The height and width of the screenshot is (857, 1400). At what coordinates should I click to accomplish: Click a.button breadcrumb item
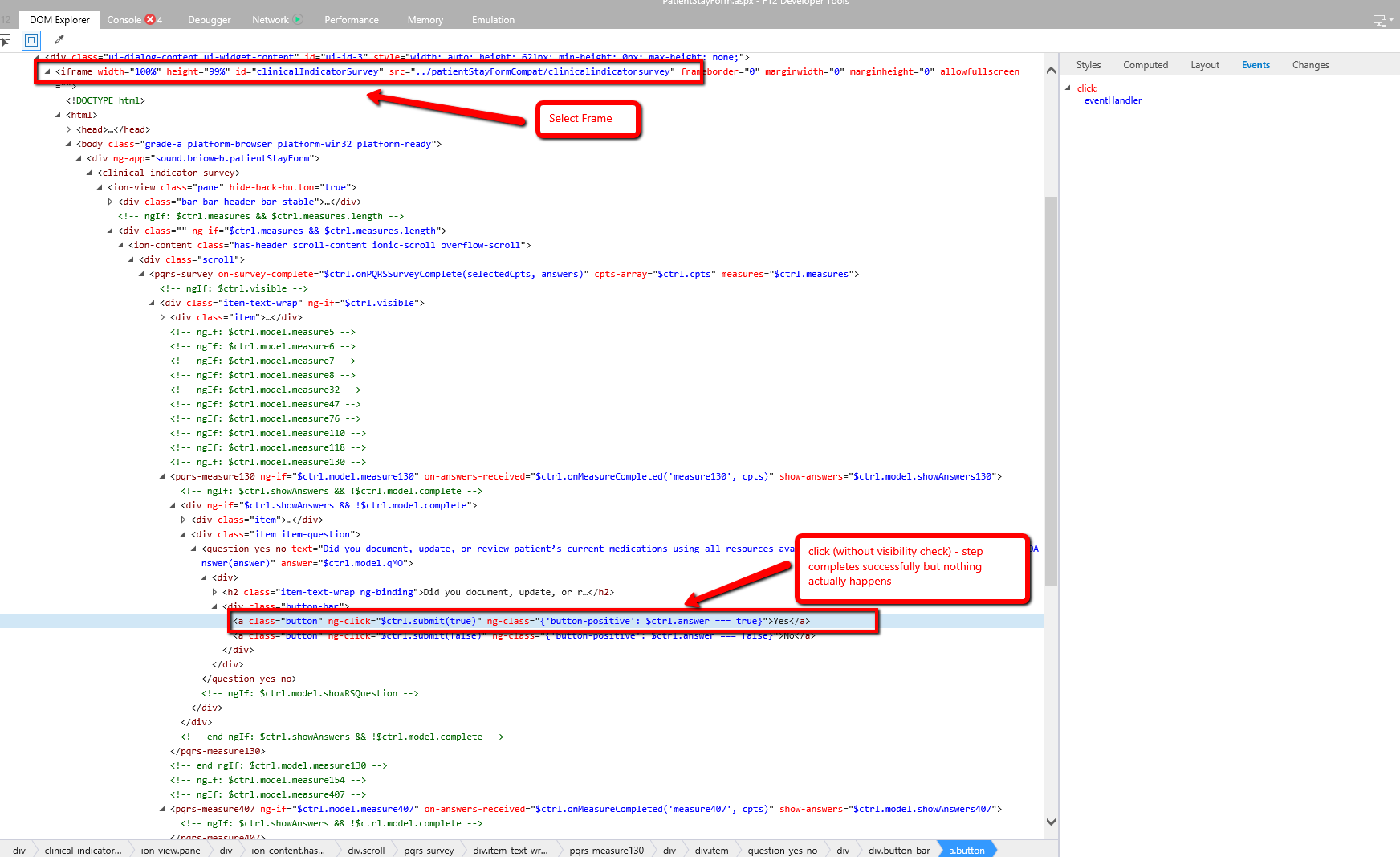967,850
